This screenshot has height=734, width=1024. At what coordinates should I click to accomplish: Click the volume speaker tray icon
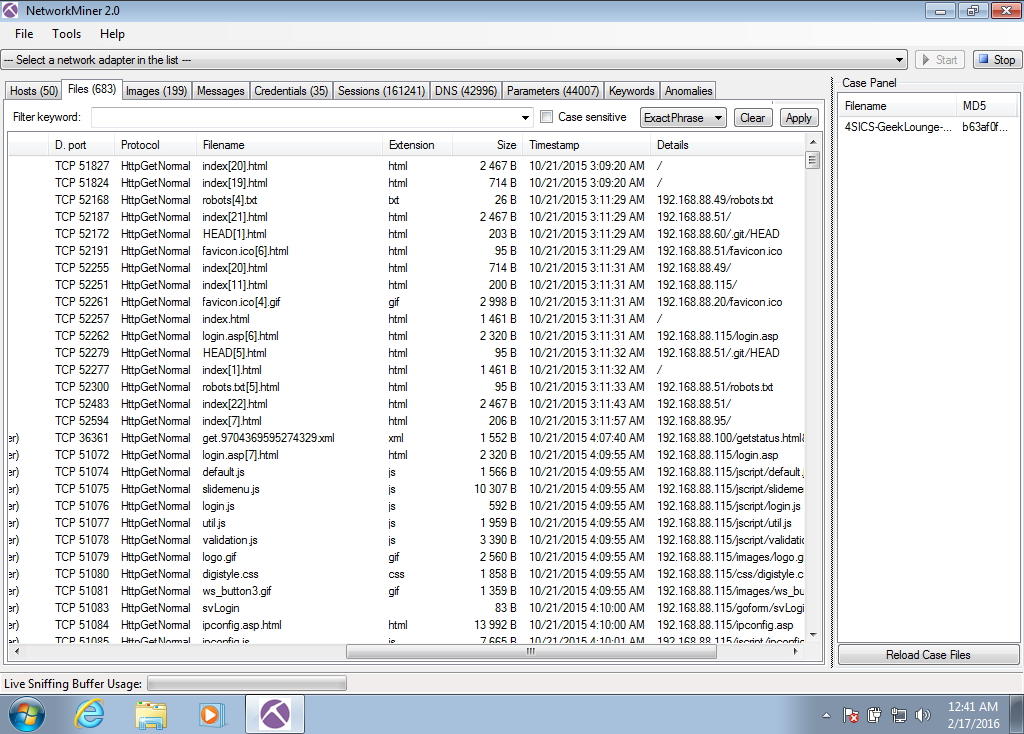[x=922, y=715]
